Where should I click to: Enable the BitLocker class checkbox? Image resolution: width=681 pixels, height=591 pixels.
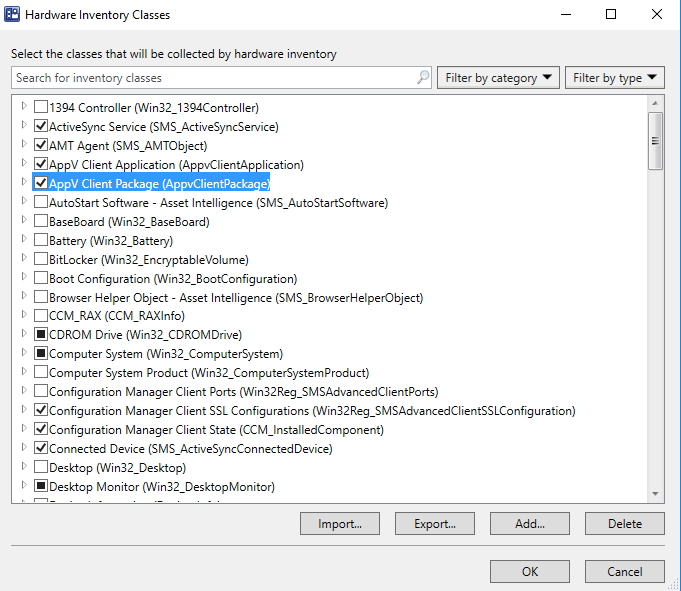coord(41,258)
